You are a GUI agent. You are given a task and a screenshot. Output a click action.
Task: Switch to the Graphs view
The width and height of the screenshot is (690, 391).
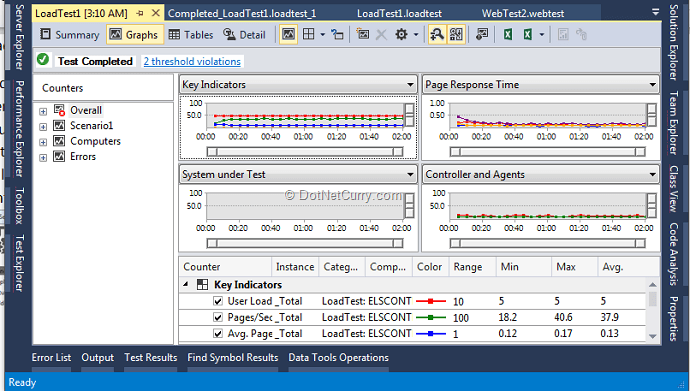(134, 35)
